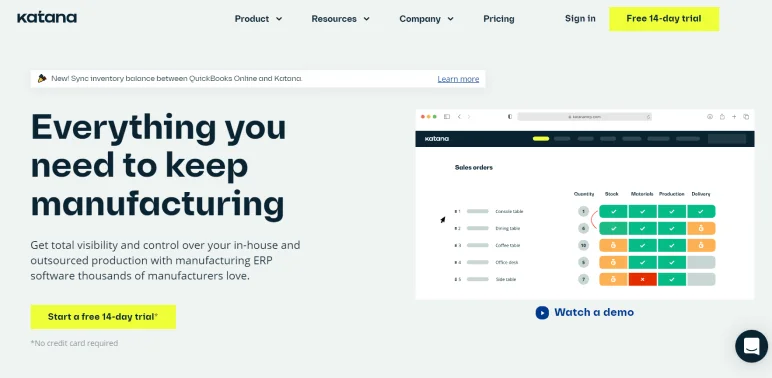This screenshot has width=772, height=378.
Task: Click the Quantity column header
Action: pyautogui.click(x=584, y=194)
